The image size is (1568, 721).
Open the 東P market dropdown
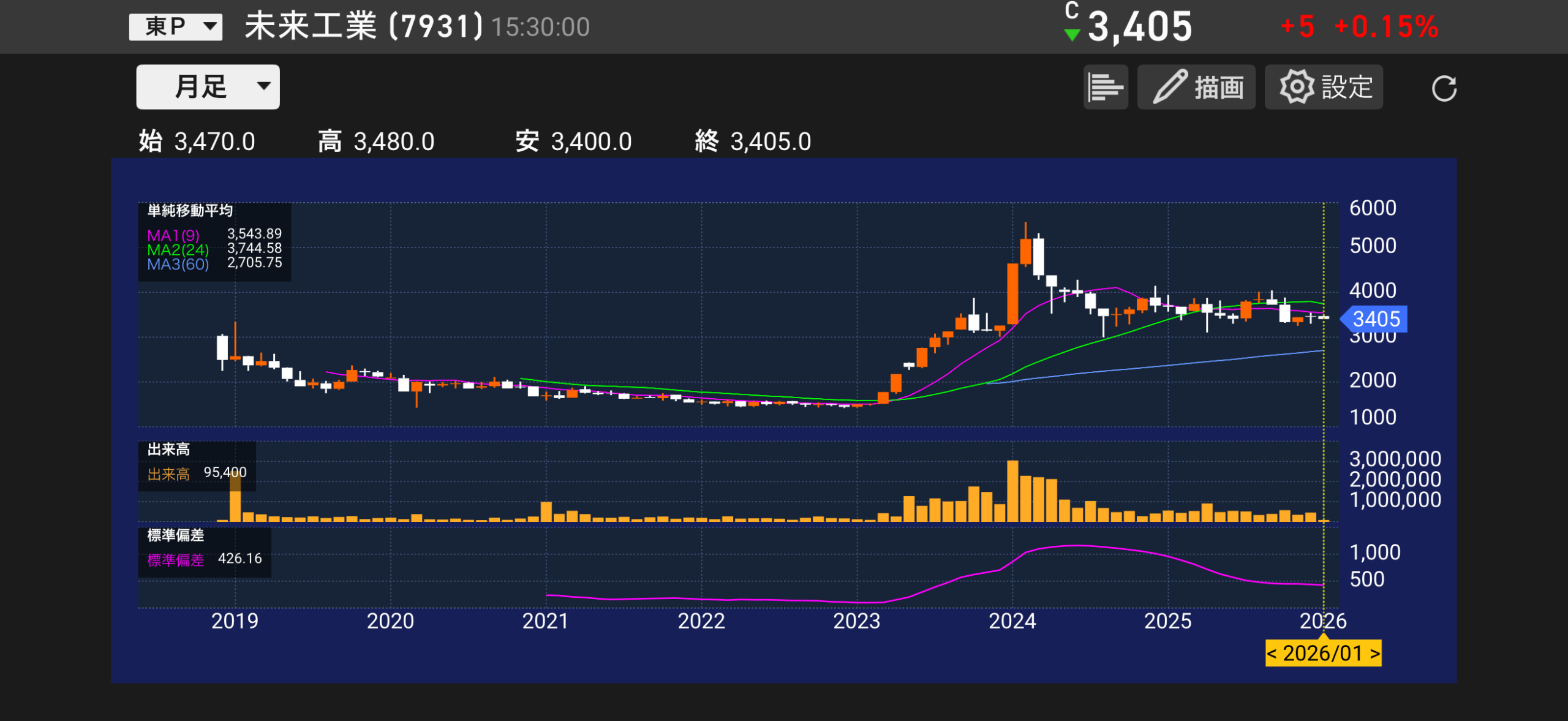175,27
